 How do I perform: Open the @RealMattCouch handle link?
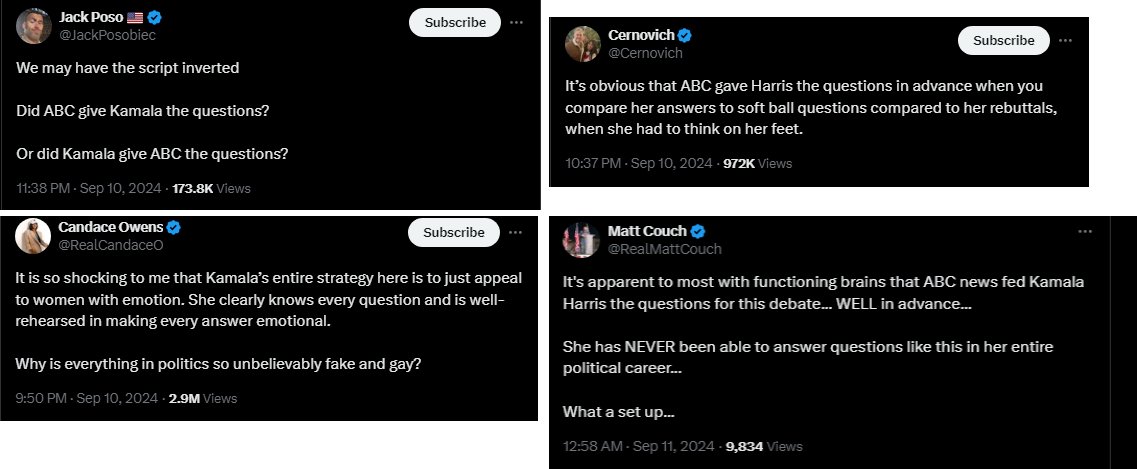[x=664, y=249]
